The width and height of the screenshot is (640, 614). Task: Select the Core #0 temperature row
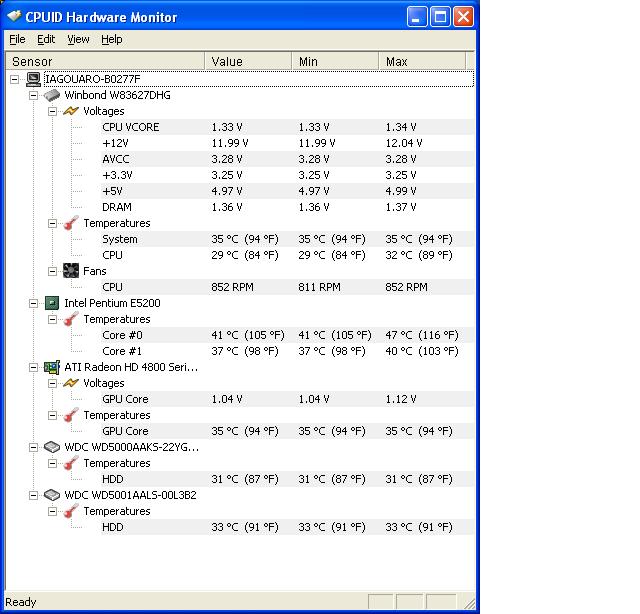click(287, 335)
